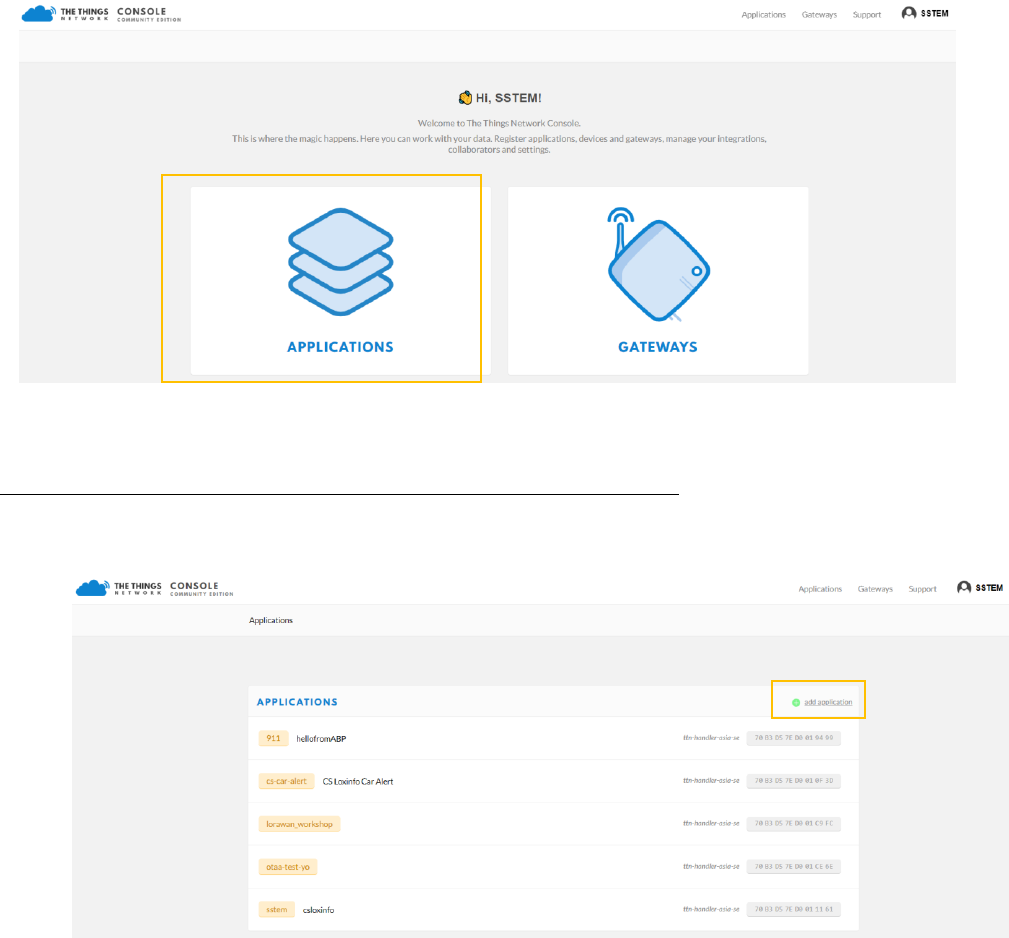This screenshot has width=1009, height=938.
Task: Click the waving hand emoji beside Hi, SSTEM!
Action: (465, 98)
